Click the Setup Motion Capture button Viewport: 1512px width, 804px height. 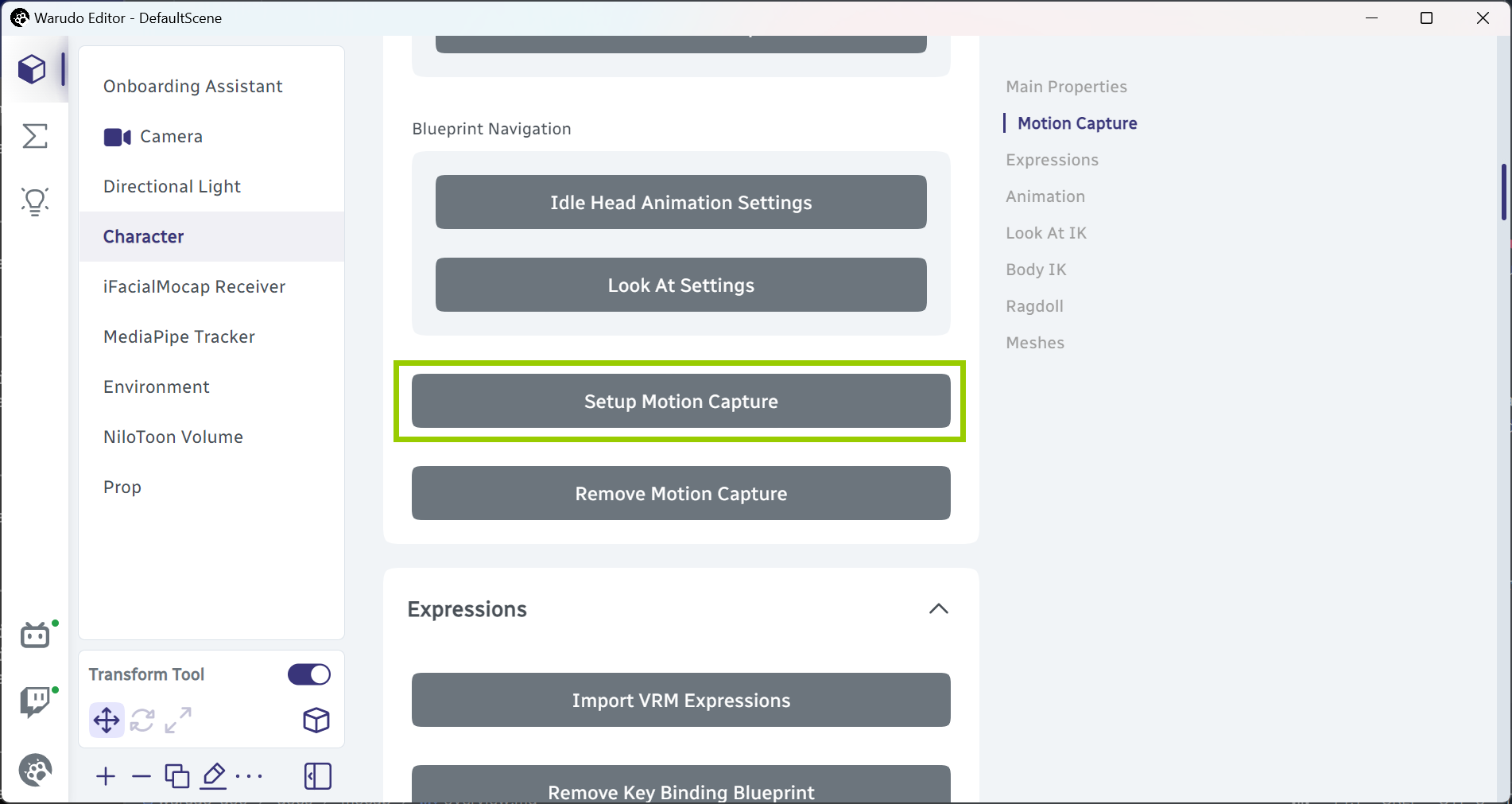[680, 401]
